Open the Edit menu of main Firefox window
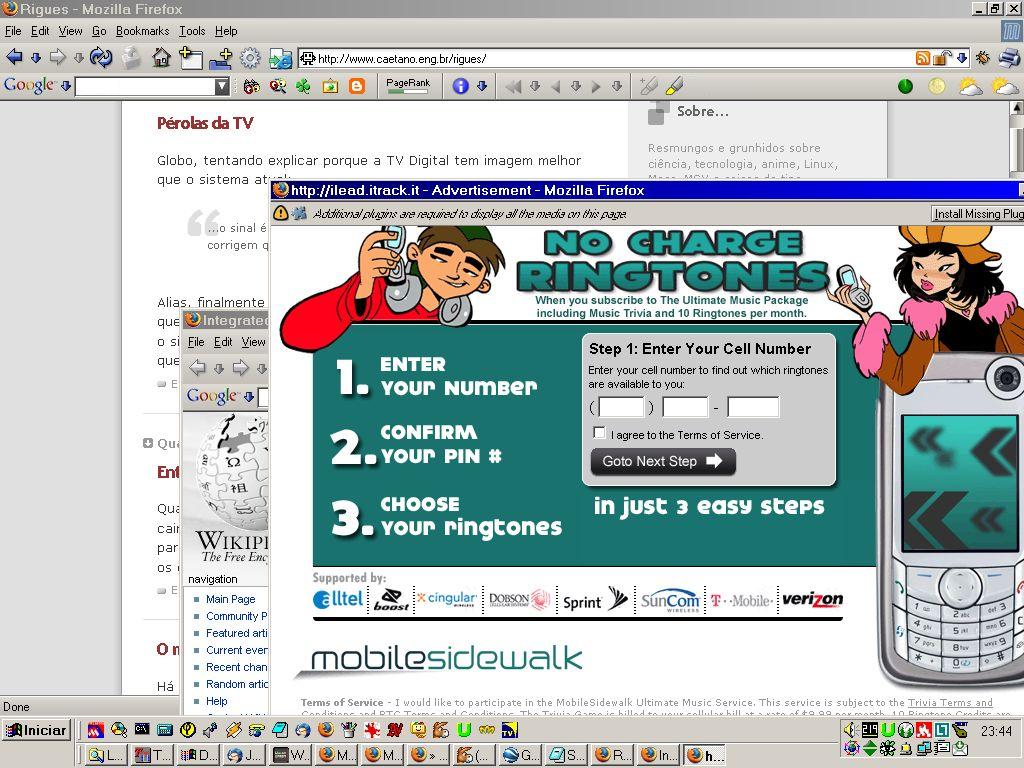 (40, 31)
